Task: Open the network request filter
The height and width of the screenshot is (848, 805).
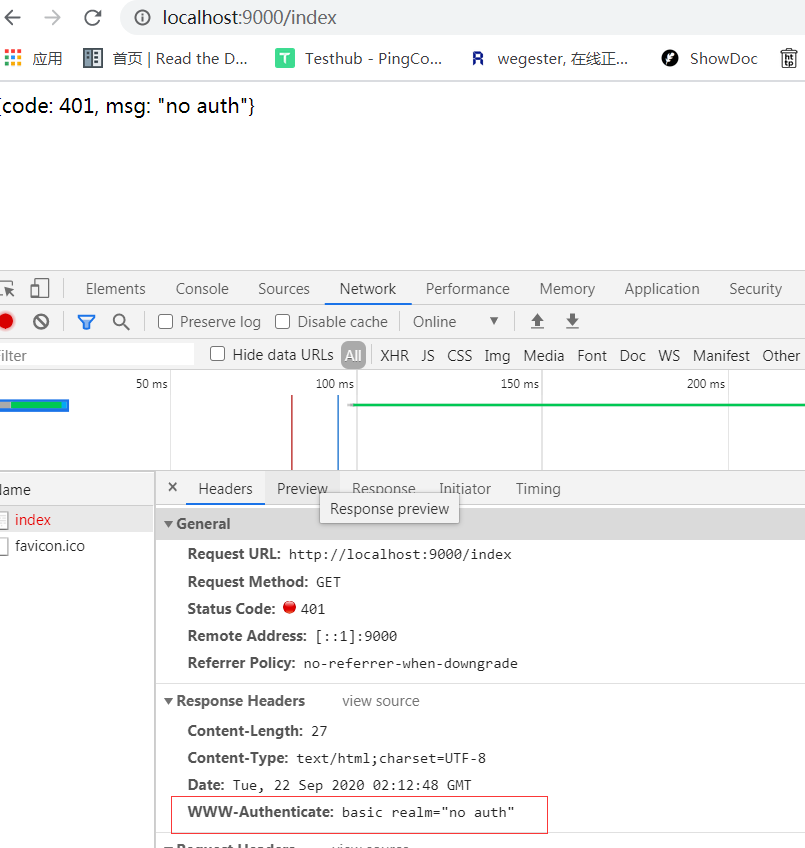Action: pos(86,321)
